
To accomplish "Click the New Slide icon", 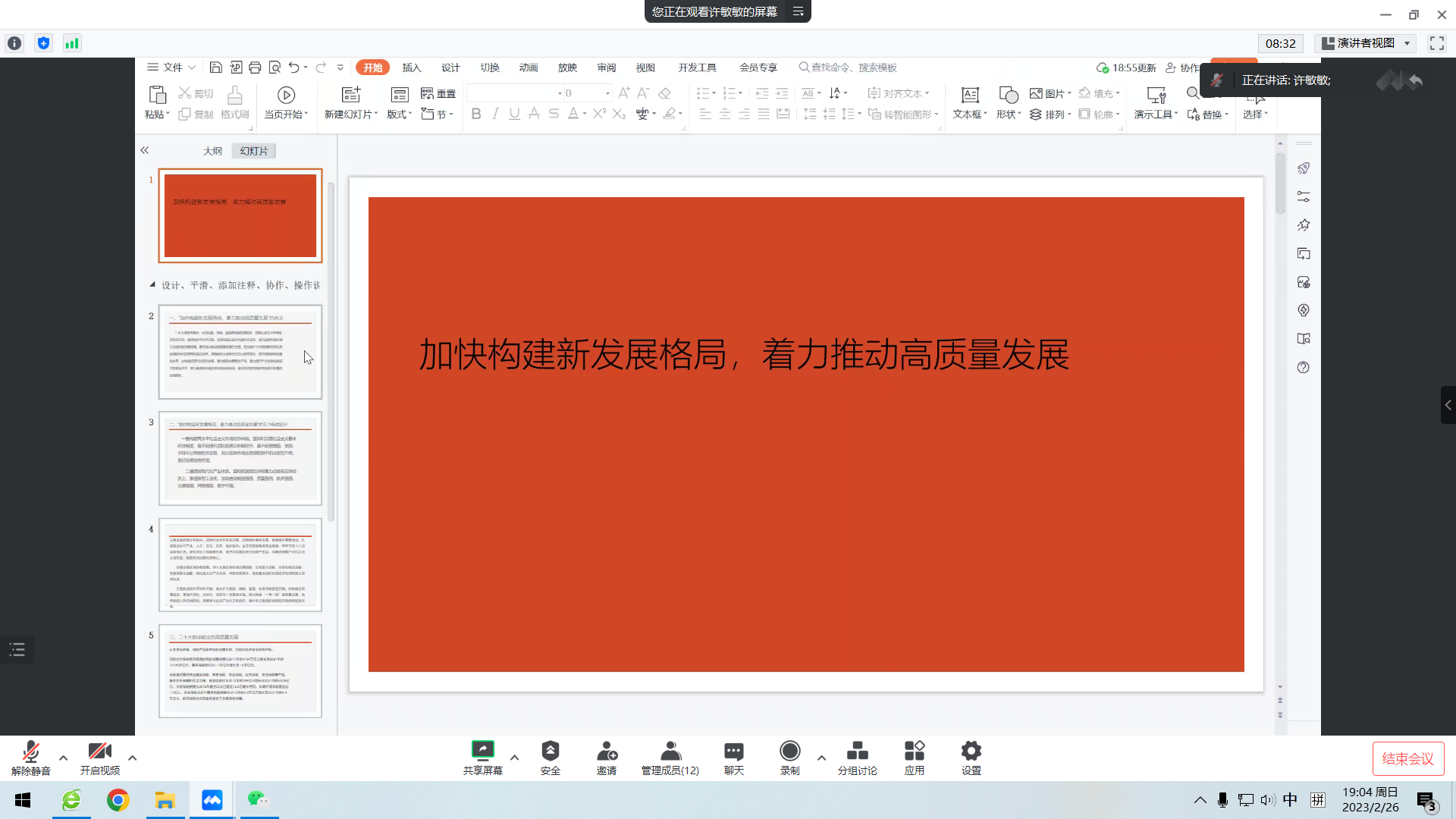I will click(x=350, y=95).
